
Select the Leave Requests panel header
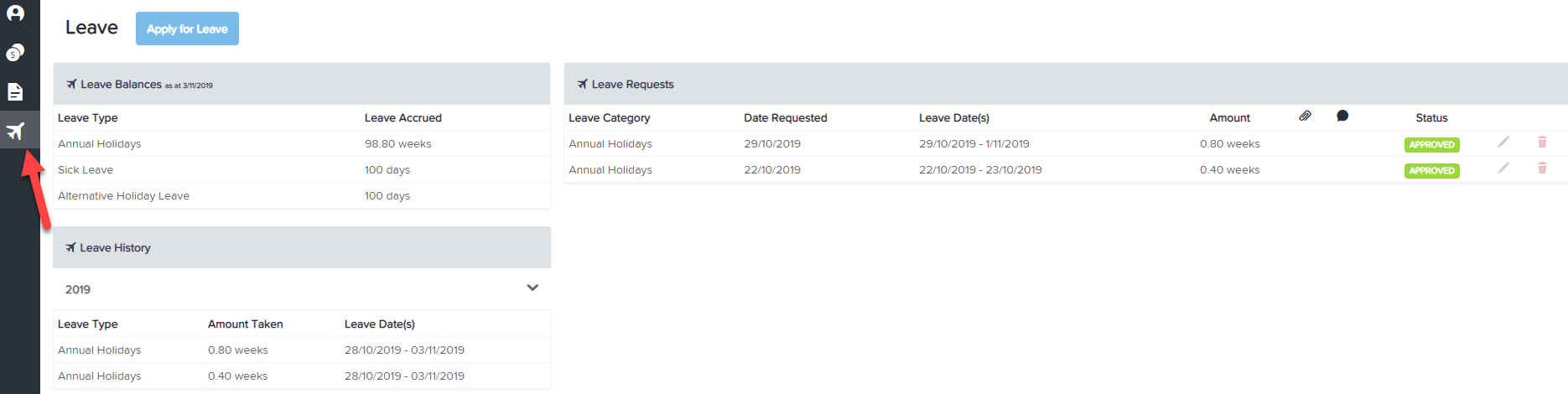[x=1066, y=84]
